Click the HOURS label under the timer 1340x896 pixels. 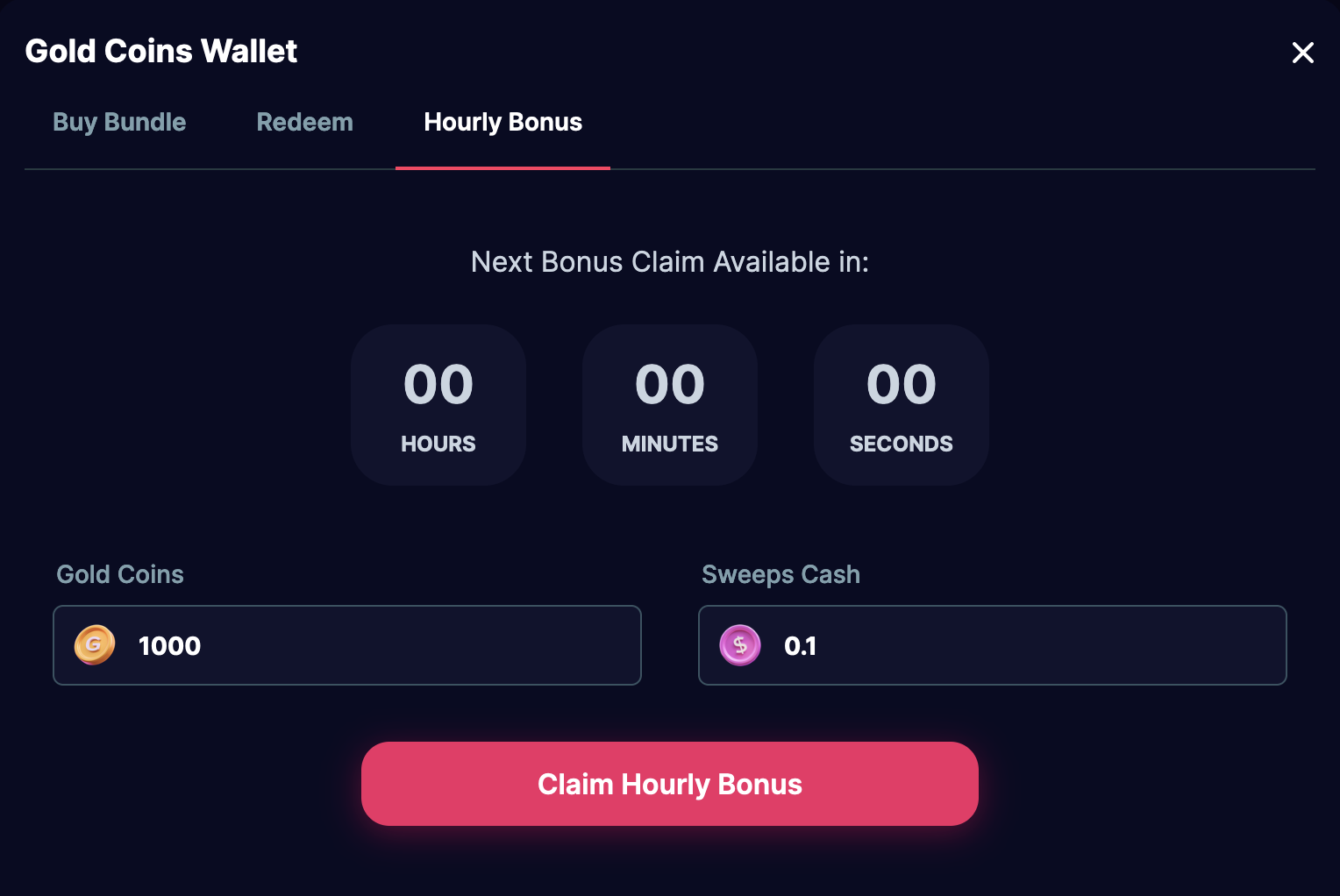(438, 444)
